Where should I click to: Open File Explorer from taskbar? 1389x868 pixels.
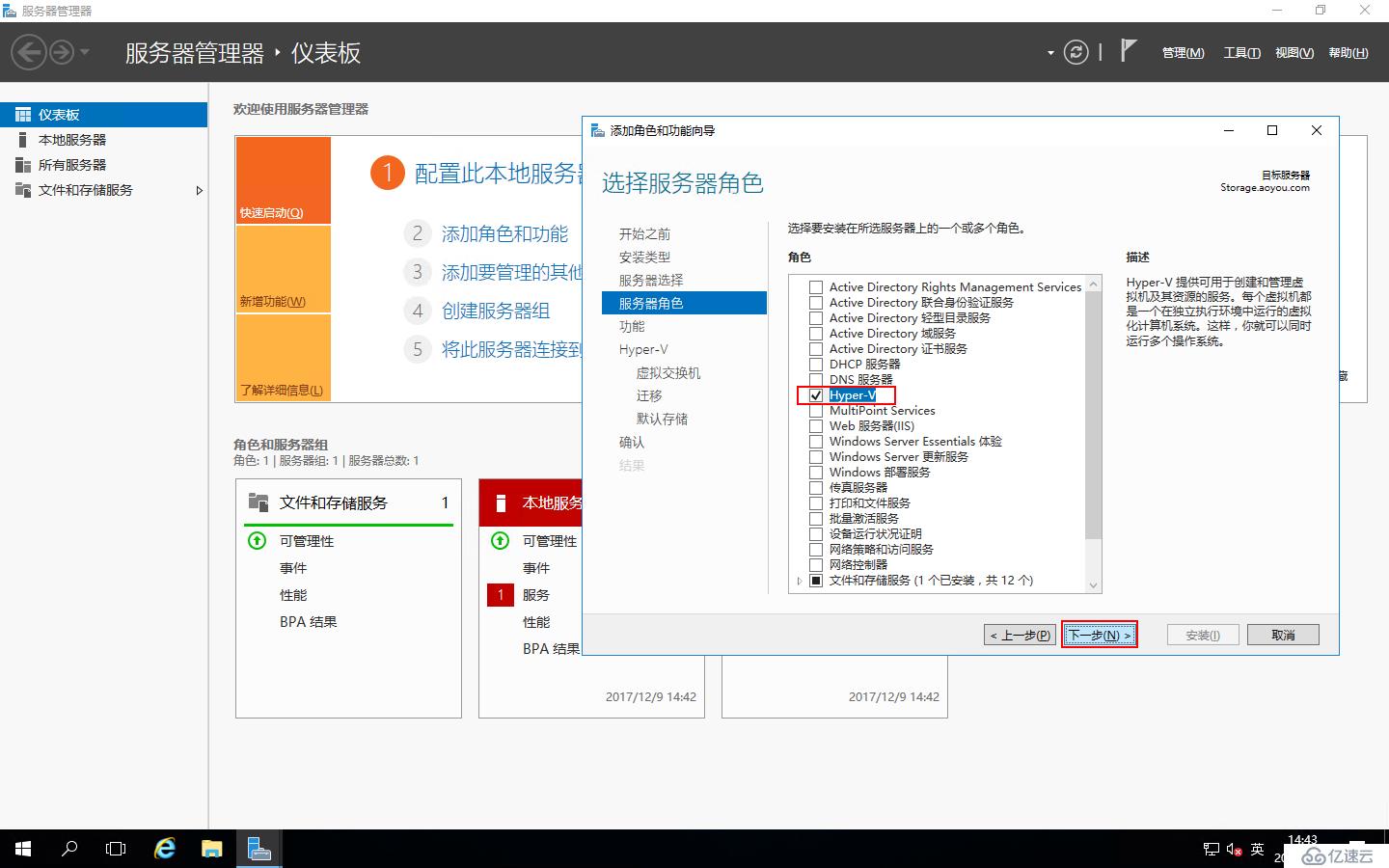211,849
